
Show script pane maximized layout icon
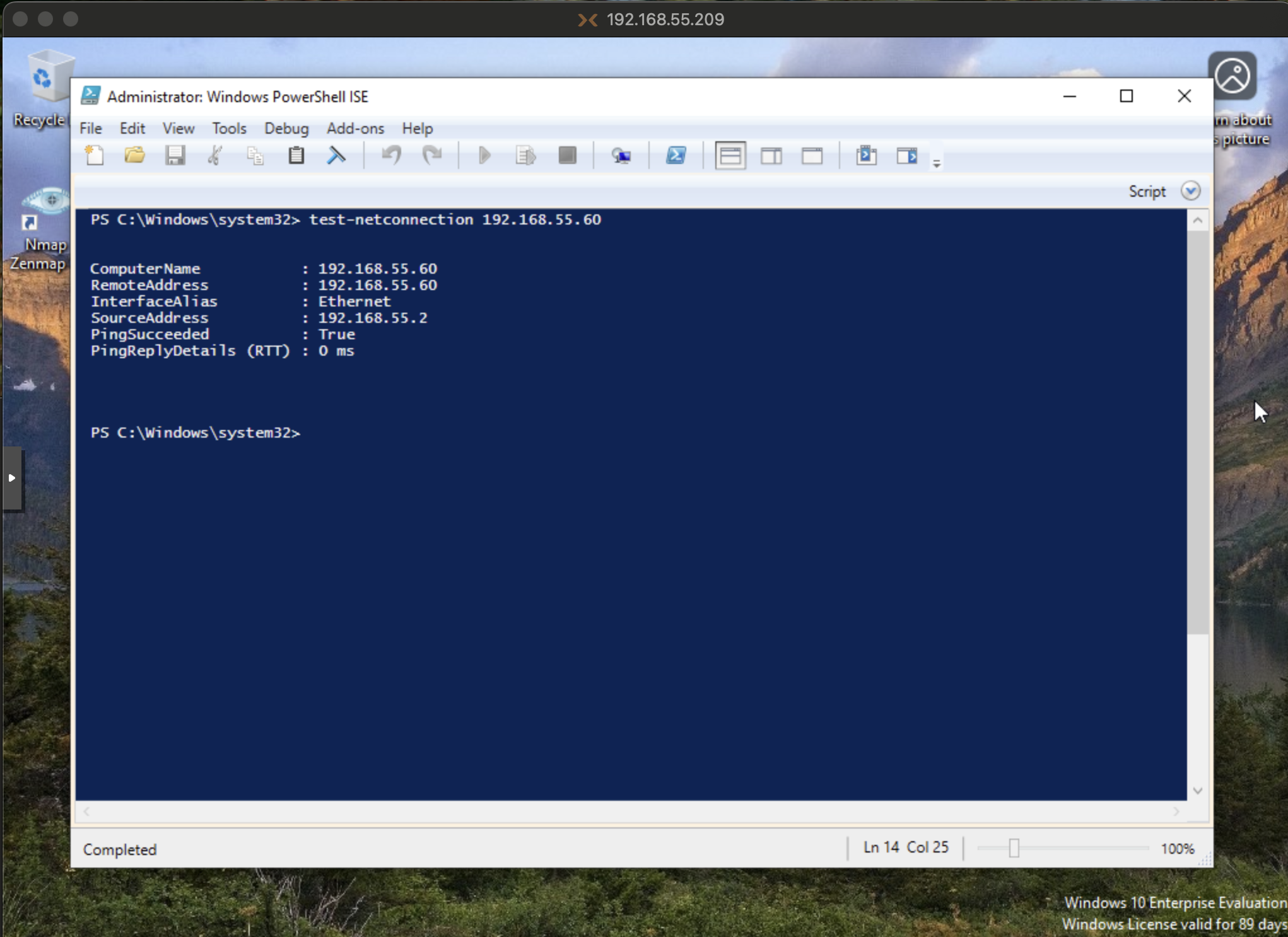coord(812,155)
